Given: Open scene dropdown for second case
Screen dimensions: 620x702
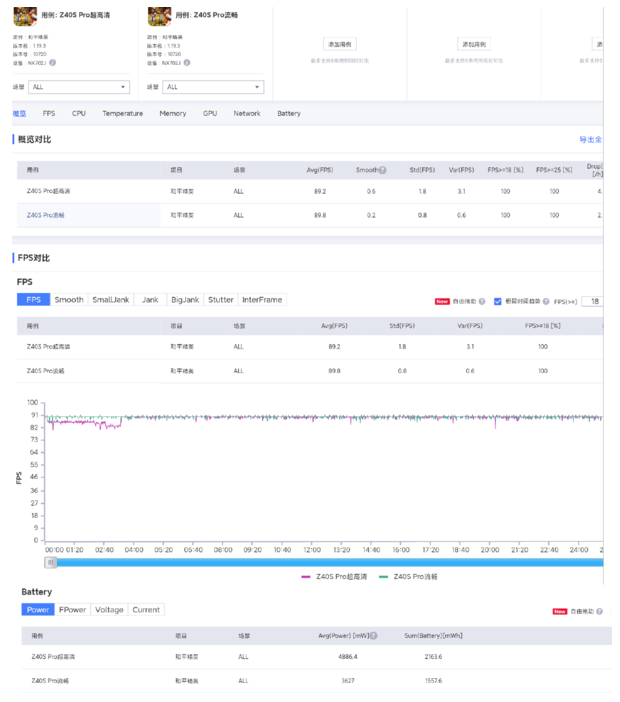Looking at the screenshot, I should click(x=213, y=87).
